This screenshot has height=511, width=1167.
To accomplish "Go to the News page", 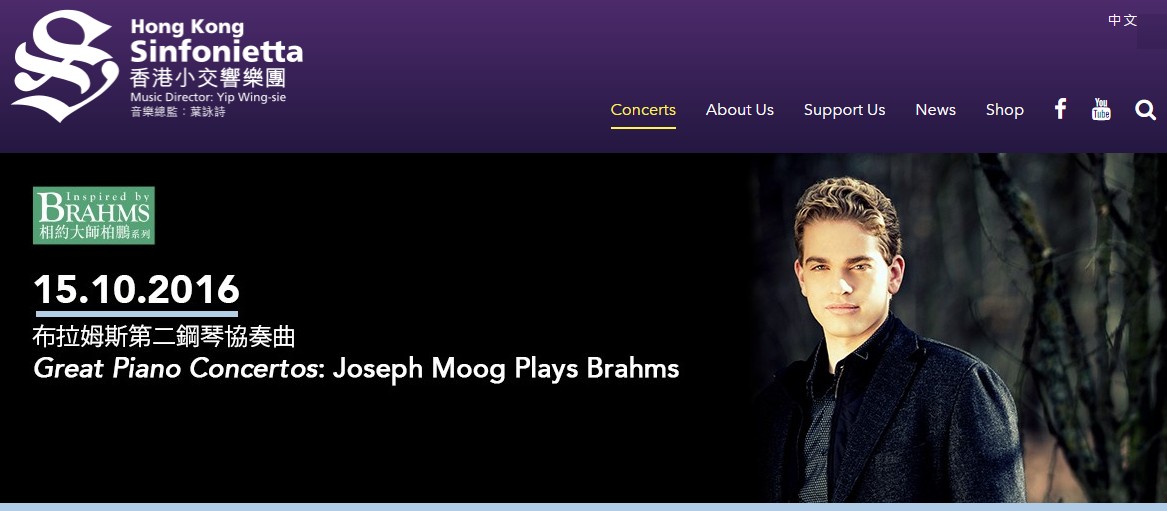I will 936,110.
